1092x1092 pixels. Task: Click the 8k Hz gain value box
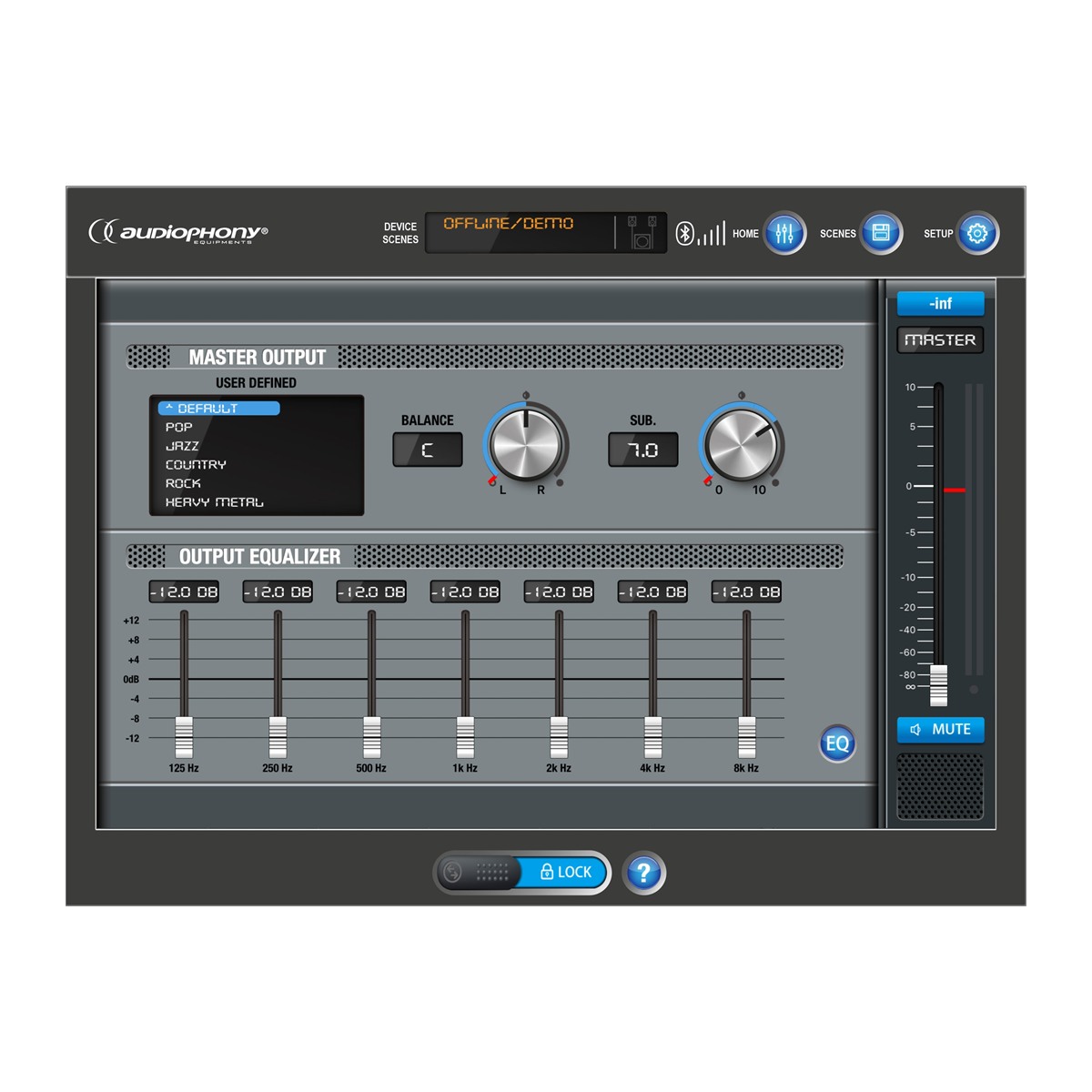746,591
